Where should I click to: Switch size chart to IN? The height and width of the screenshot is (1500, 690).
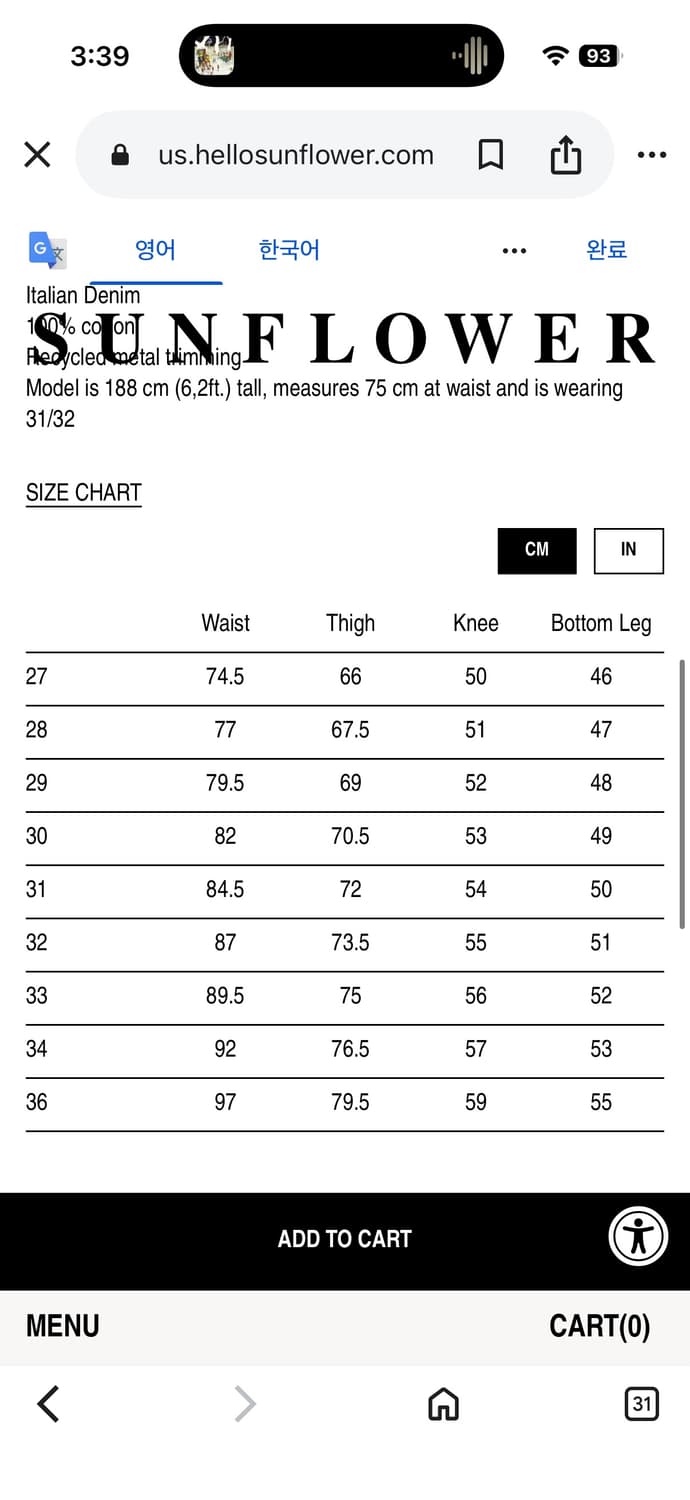click(x=628, y=550)
